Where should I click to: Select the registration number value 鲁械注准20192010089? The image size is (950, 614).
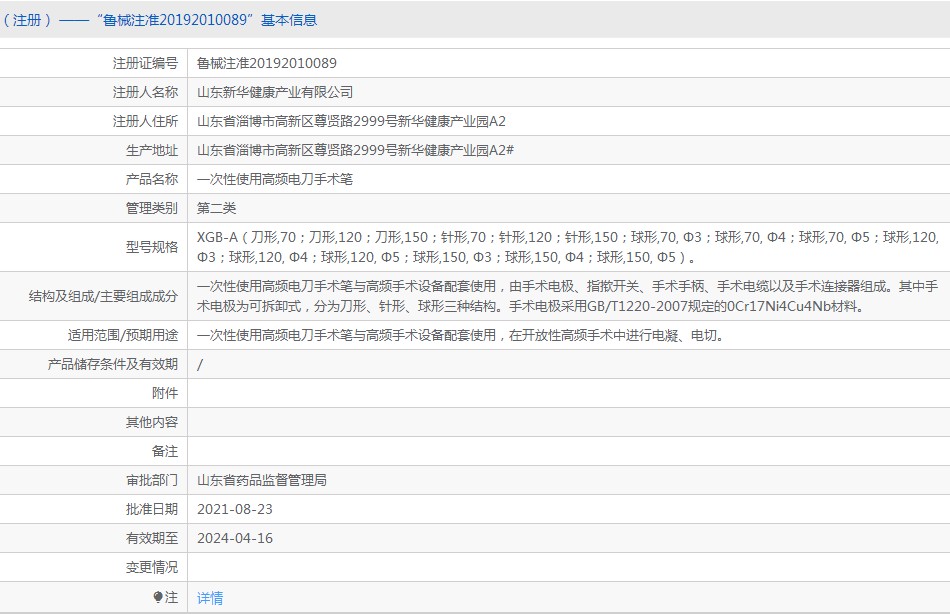[267, 63]
